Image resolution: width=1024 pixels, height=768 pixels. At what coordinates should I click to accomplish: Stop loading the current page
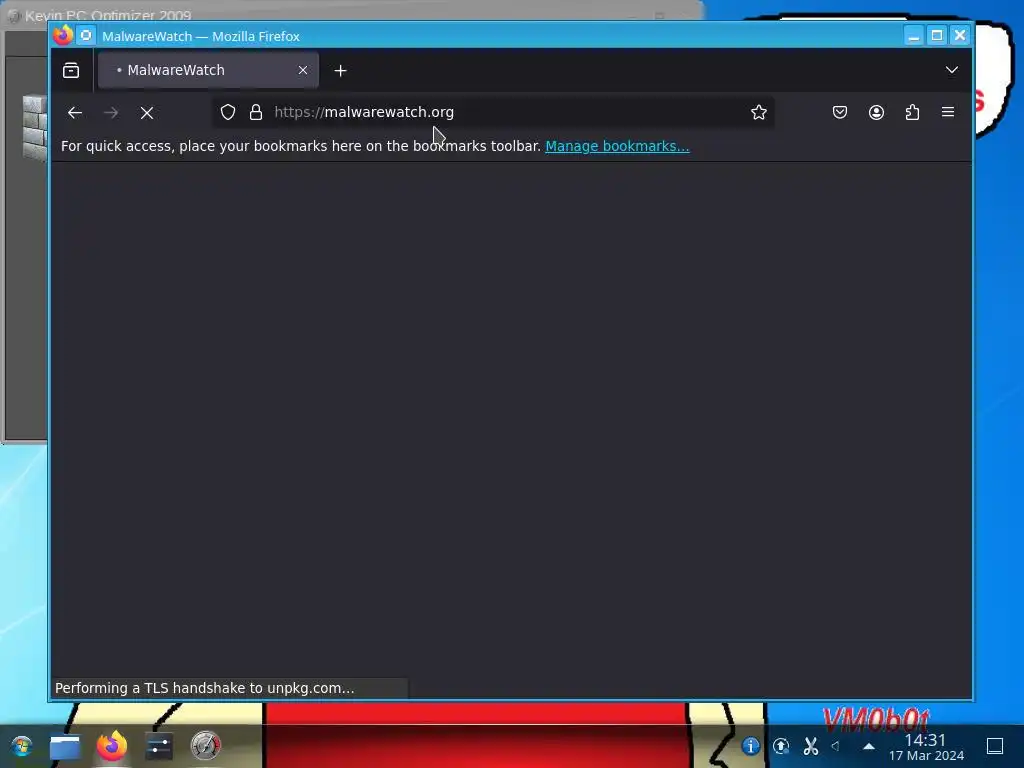click(147, 113)
